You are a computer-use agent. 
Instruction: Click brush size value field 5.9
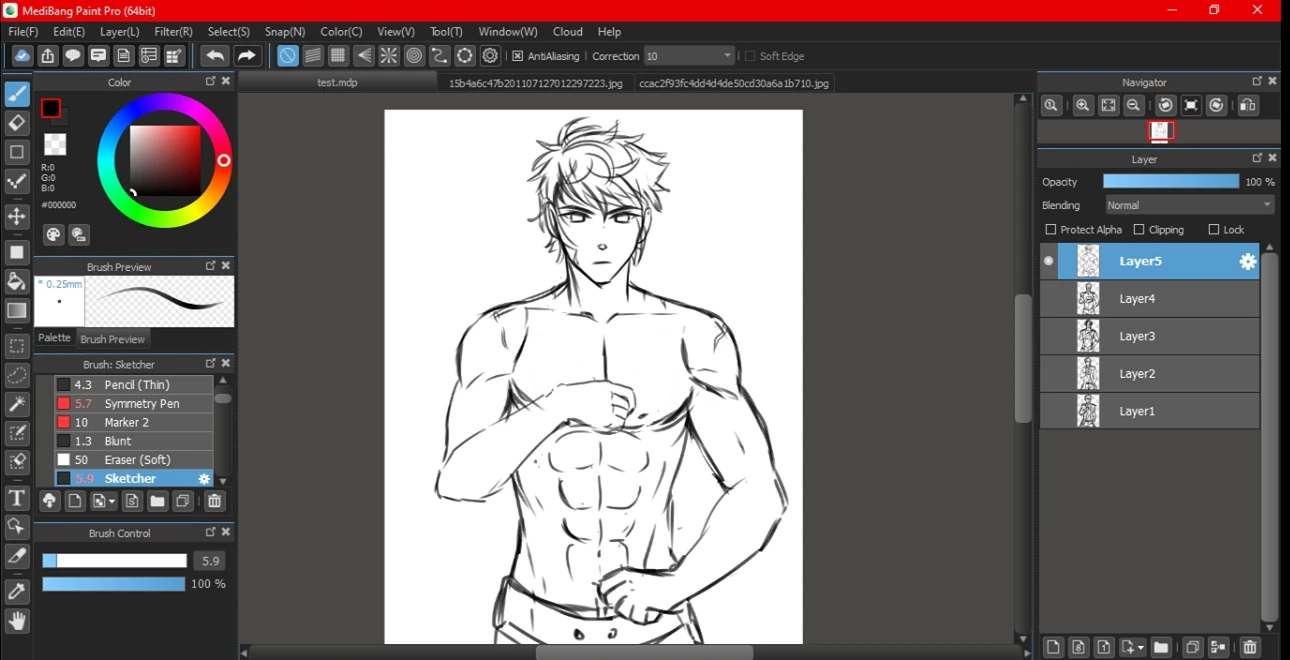pos(209,561)
